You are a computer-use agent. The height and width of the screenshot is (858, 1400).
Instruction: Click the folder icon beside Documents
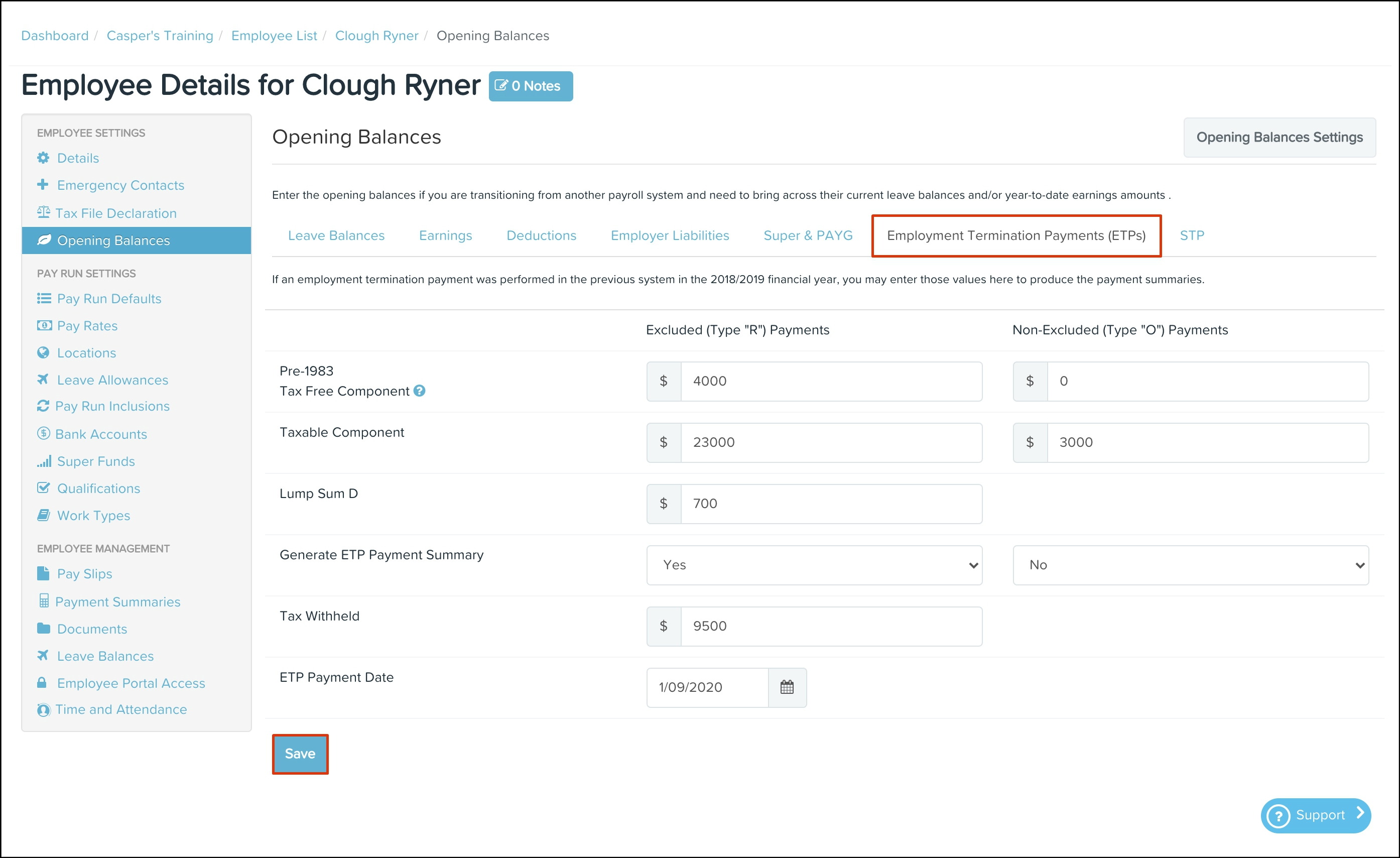[x=43, y=629]
